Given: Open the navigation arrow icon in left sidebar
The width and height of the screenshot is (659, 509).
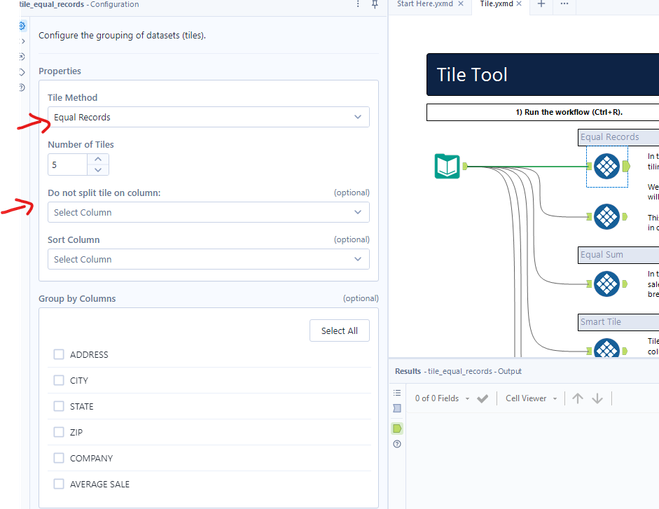Looking at the screenshot, I should pos(22,41).
